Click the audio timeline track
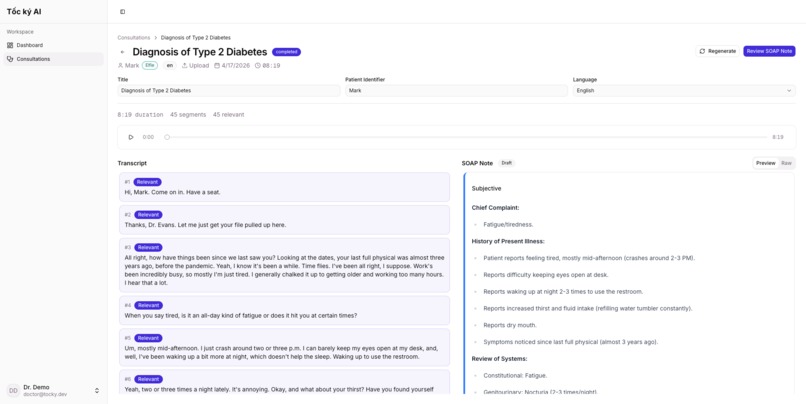This screenshot has width=806, height=404. click(x=467, y=137)
